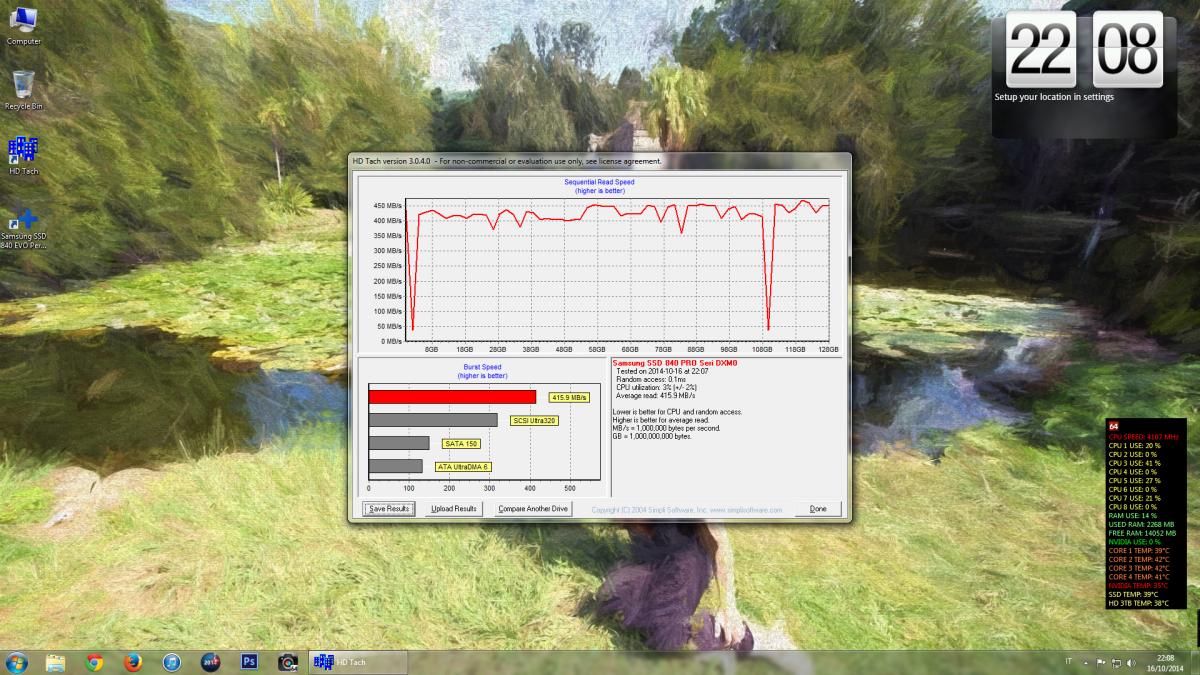This screenshot has height=675, width=1200.
Task: Open iTunes from the taskbar
Action: click(x=171, y=662)
